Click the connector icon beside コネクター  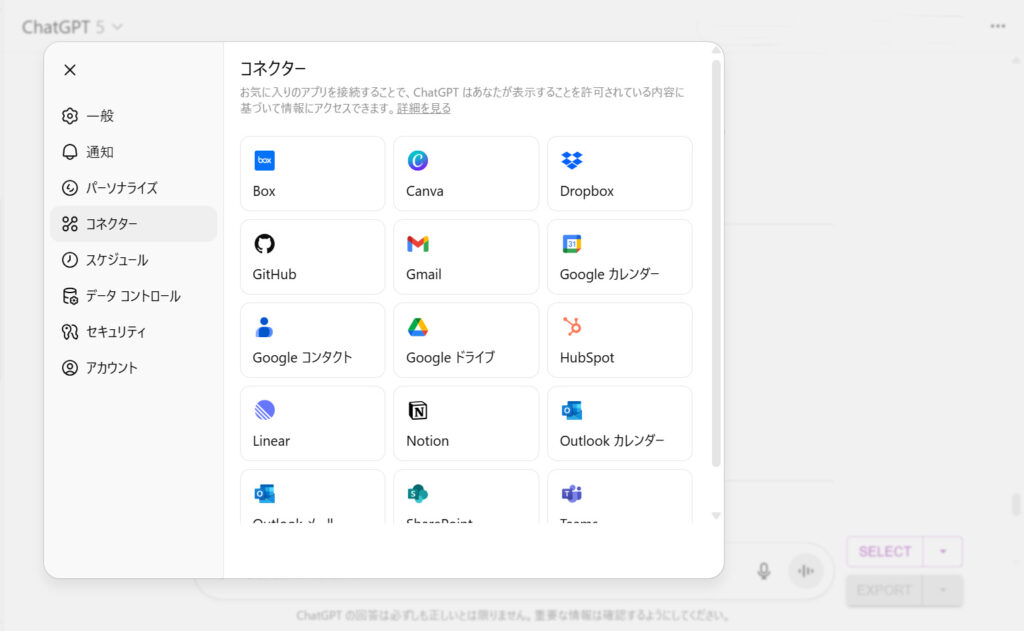[70, 224]
